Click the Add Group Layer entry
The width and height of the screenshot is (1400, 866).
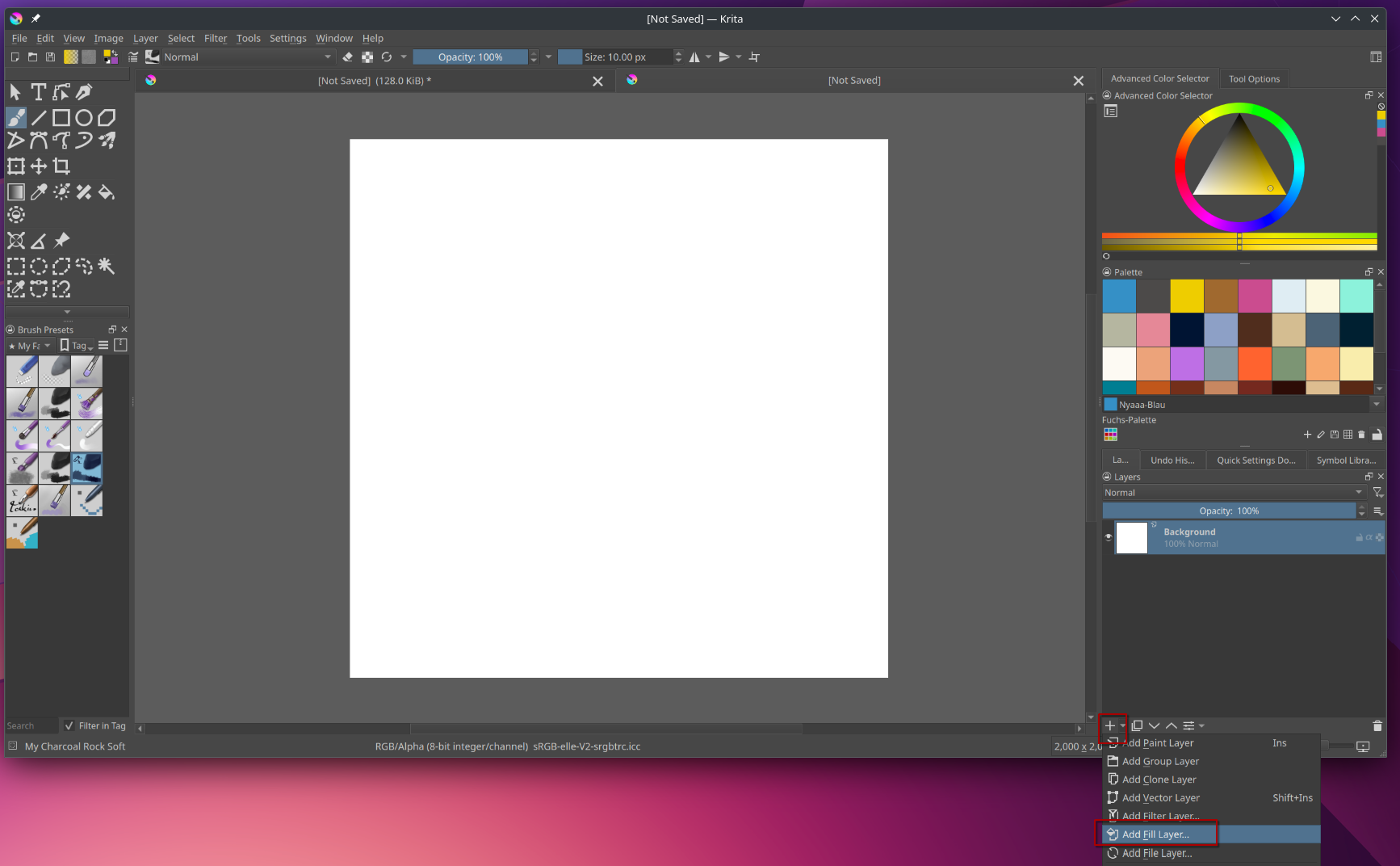pos(1160,762)
